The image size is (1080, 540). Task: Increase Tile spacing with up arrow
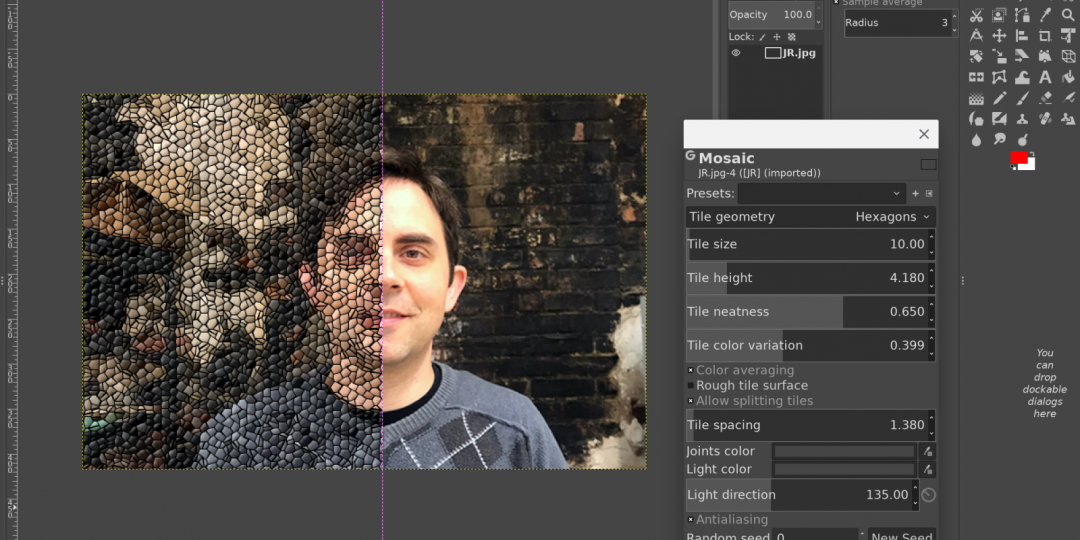931,417
